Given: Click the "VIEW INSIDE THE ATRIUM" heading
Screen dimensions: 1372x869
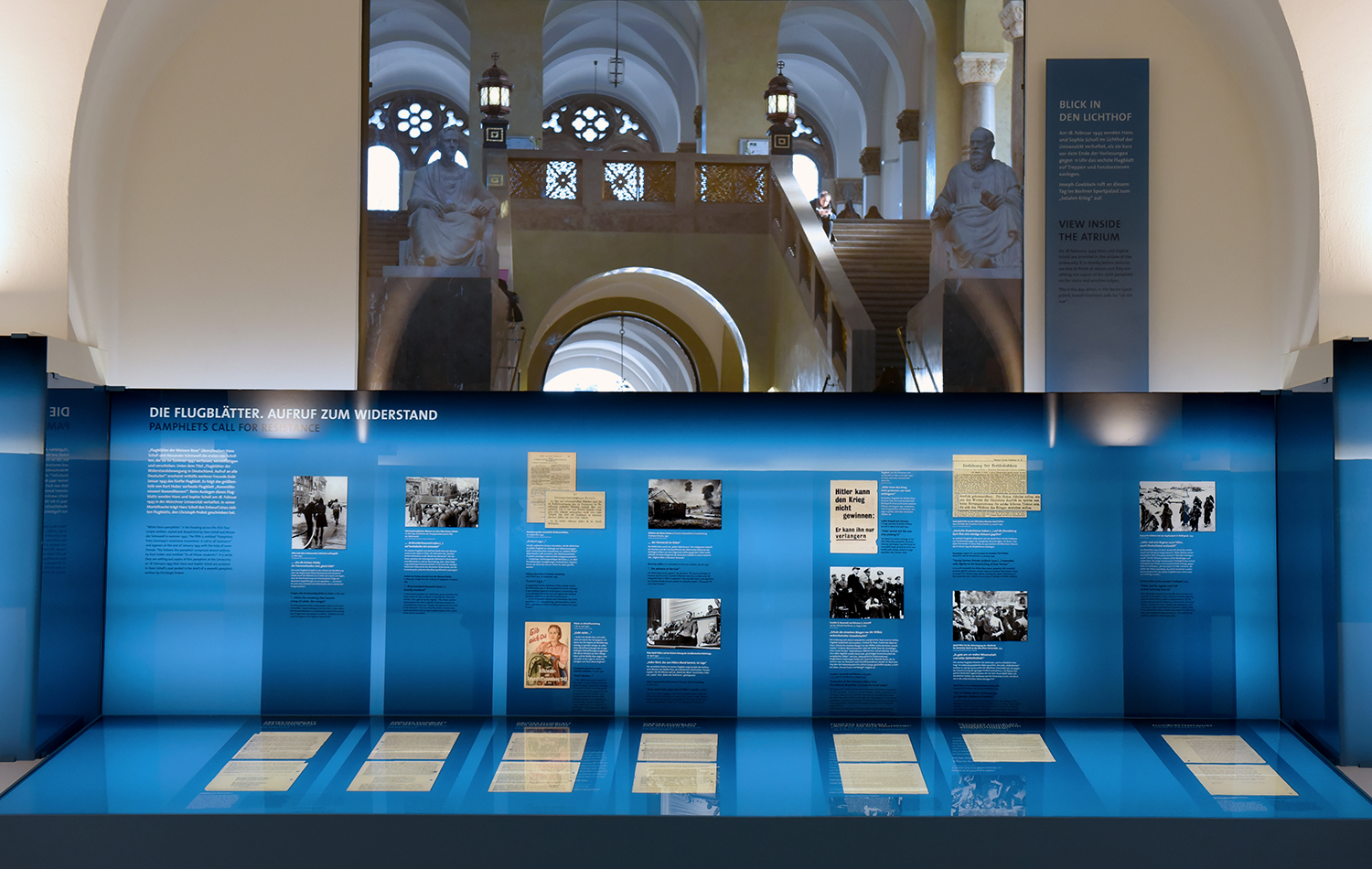Looking at the screenshot, I should 1088,231.
